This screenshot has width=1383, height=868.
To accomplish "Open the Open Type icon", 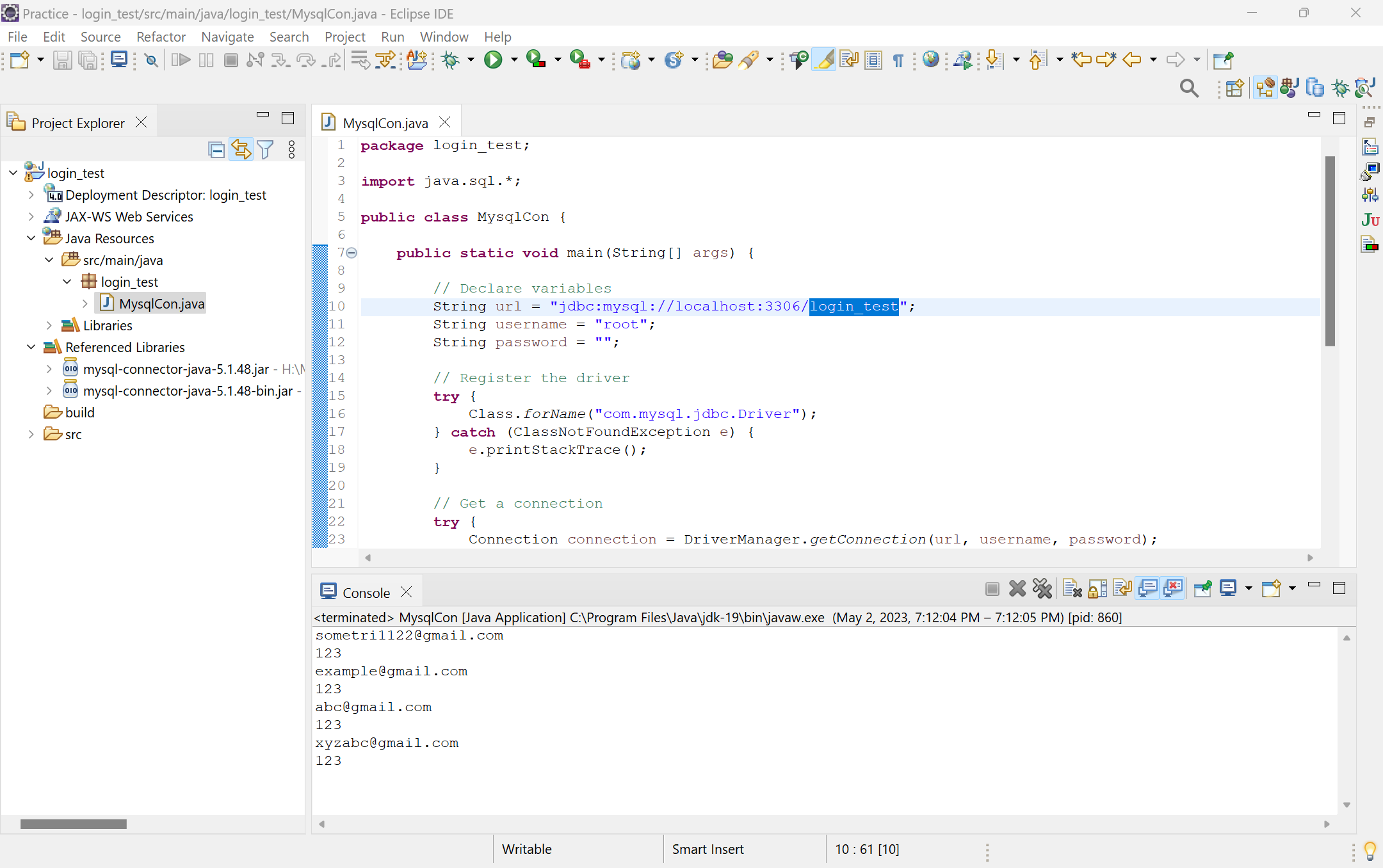I will (x=722, y=60).
